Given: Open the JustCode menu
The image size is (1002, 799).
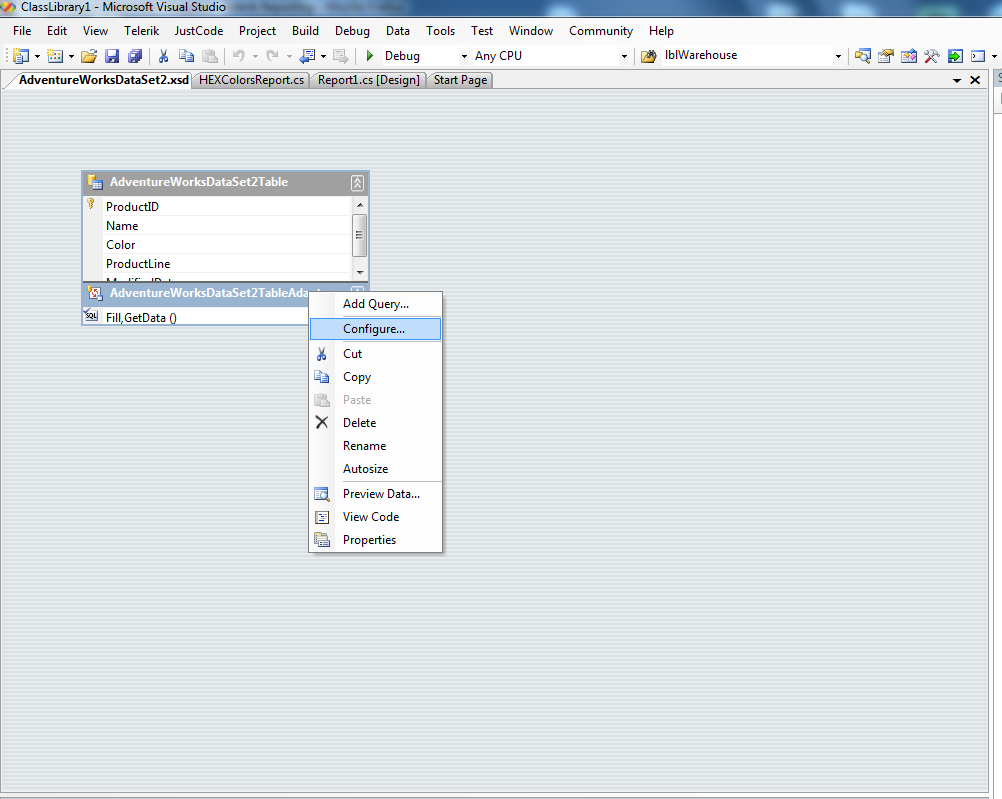Looking at the screenshot, I should click(199, 31).
